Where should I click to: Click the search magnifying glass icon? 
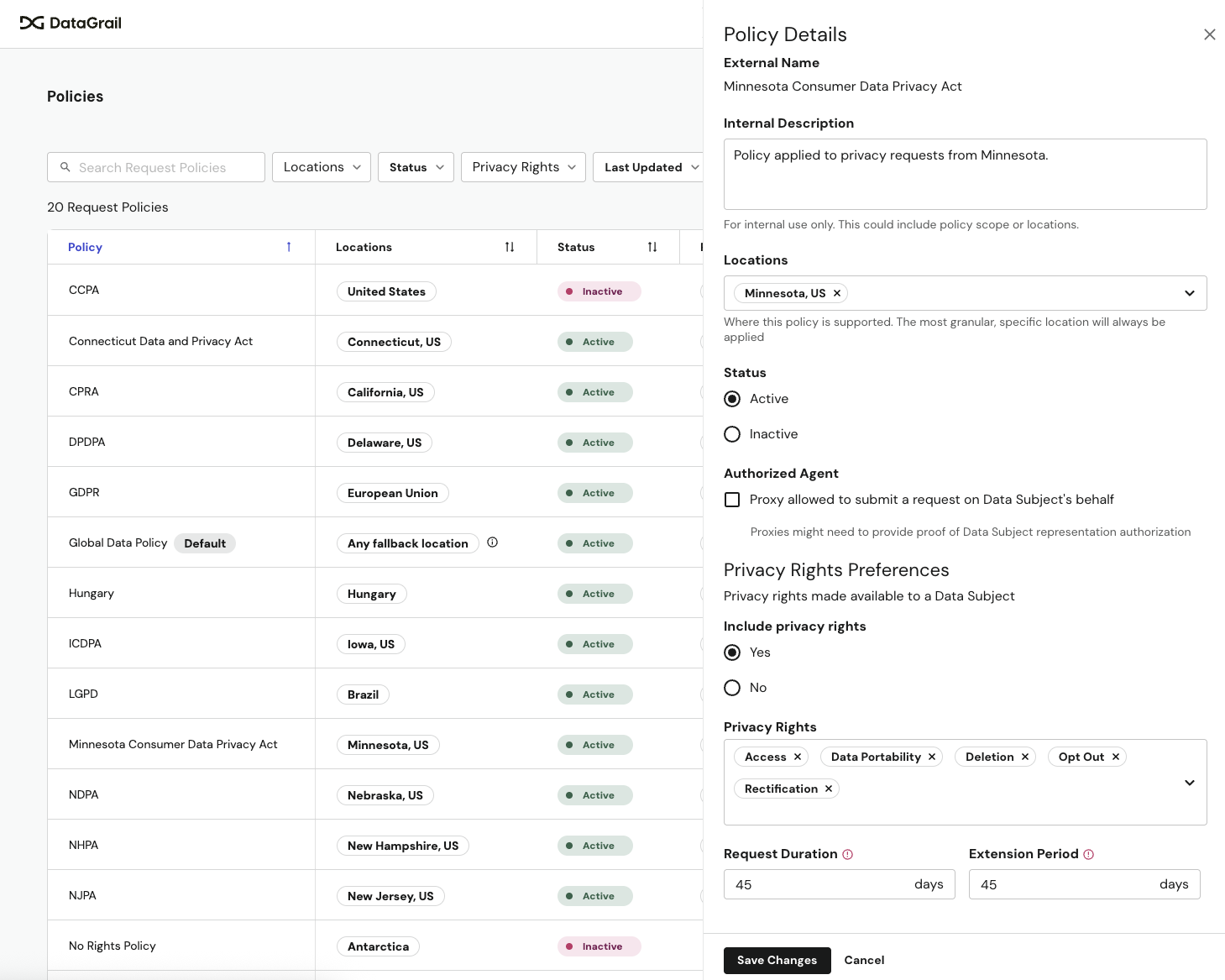tap(65, 167)
